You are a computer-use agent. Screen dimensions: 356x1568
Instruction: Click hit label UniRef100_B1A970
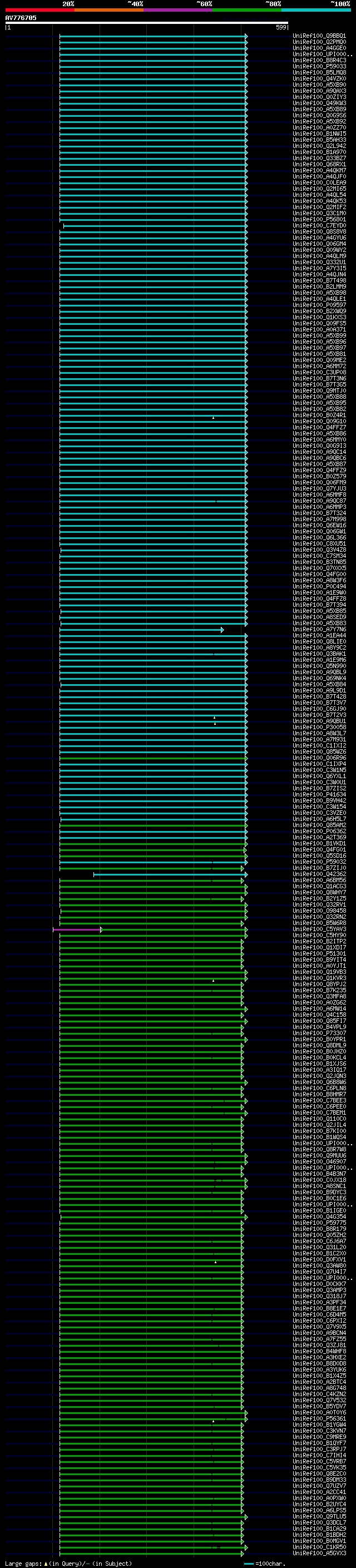[x=319, y=152]
